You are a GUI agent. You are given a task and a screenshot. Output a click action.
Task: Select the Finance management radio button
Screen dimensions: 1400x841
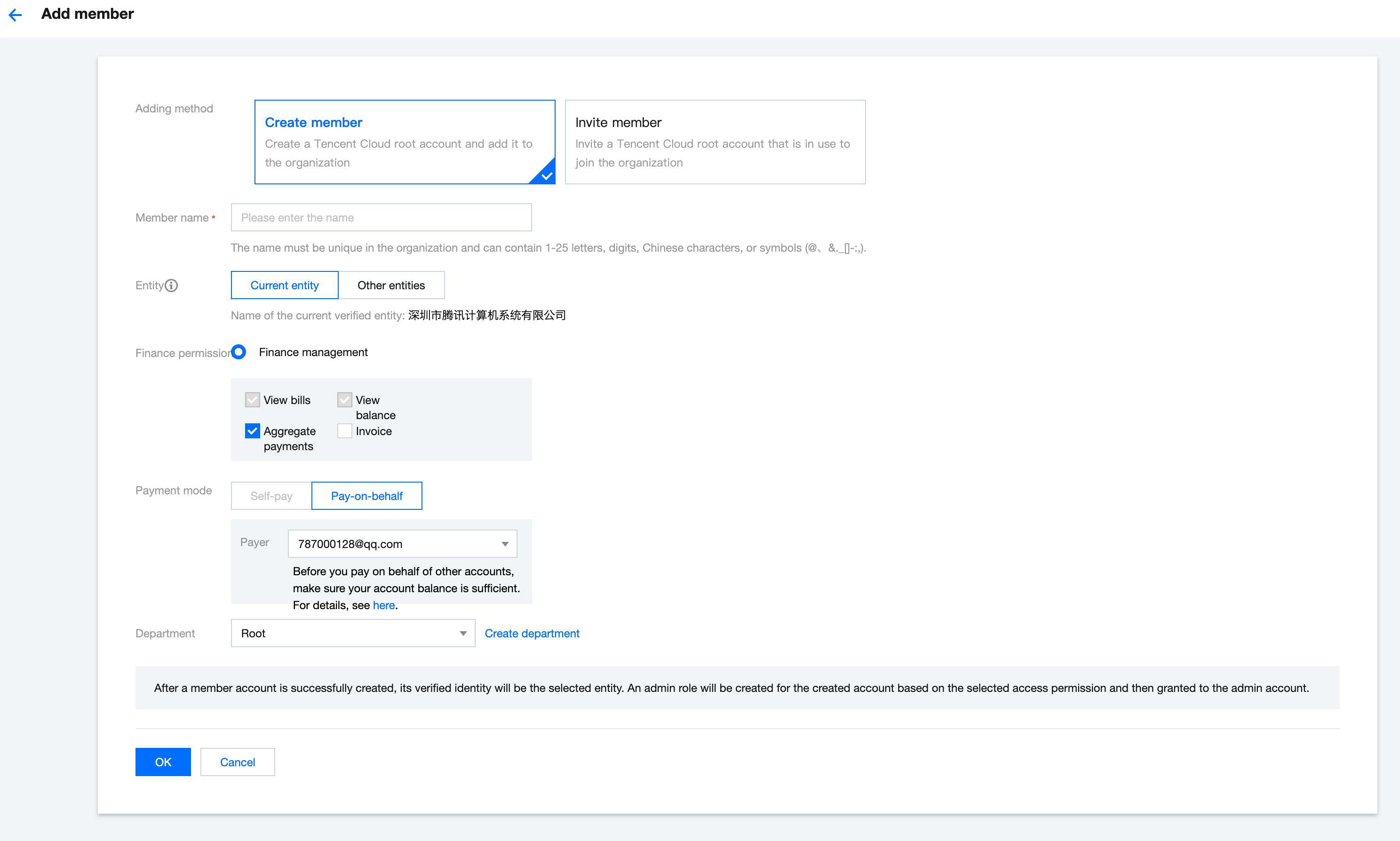tap(239, 352)
